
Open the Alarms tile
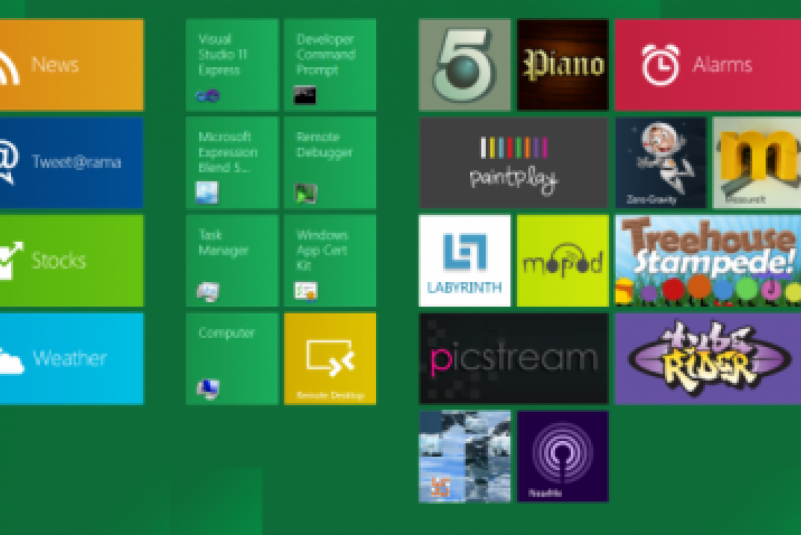[708, 65]
